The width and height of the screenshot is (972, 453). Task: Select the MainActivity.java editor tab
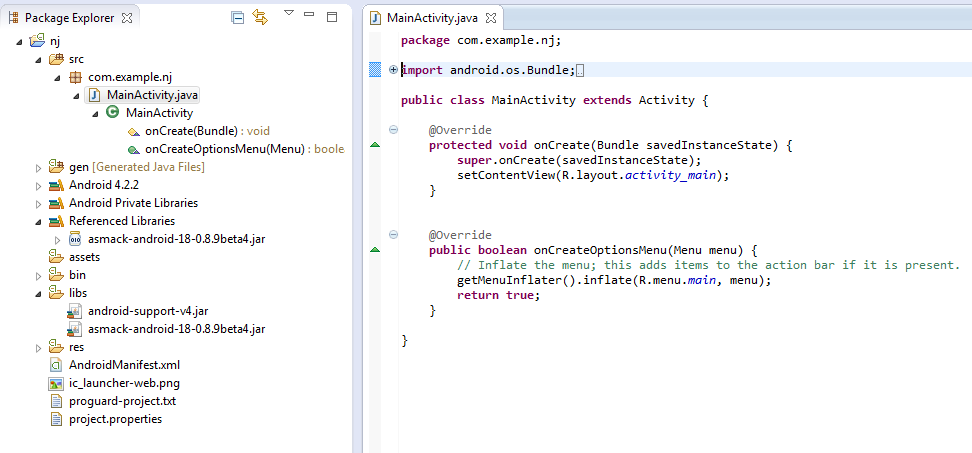point(432,18)
